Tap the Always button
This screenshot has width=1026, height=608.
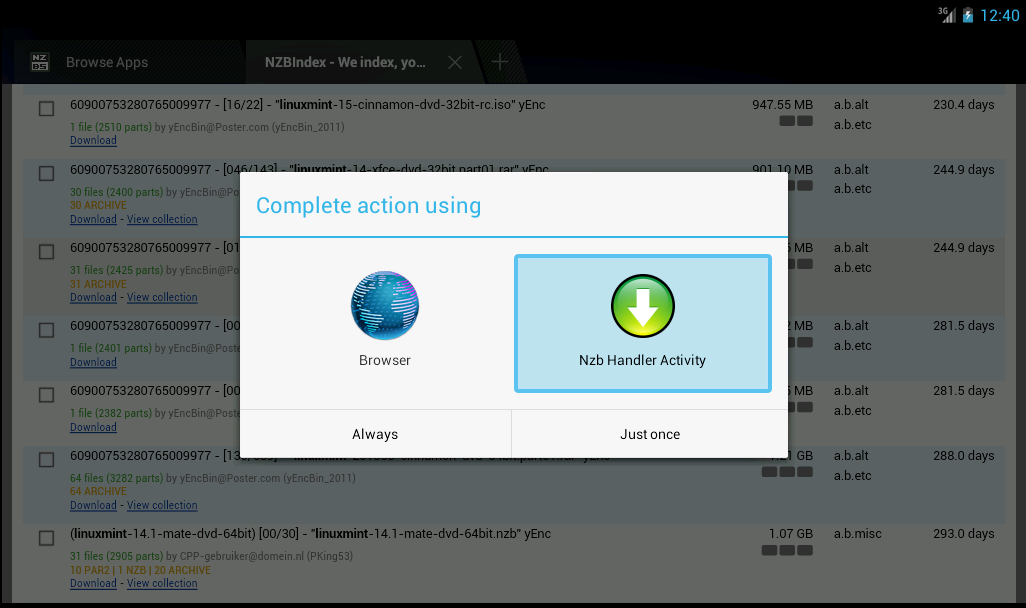click(375, 434)
